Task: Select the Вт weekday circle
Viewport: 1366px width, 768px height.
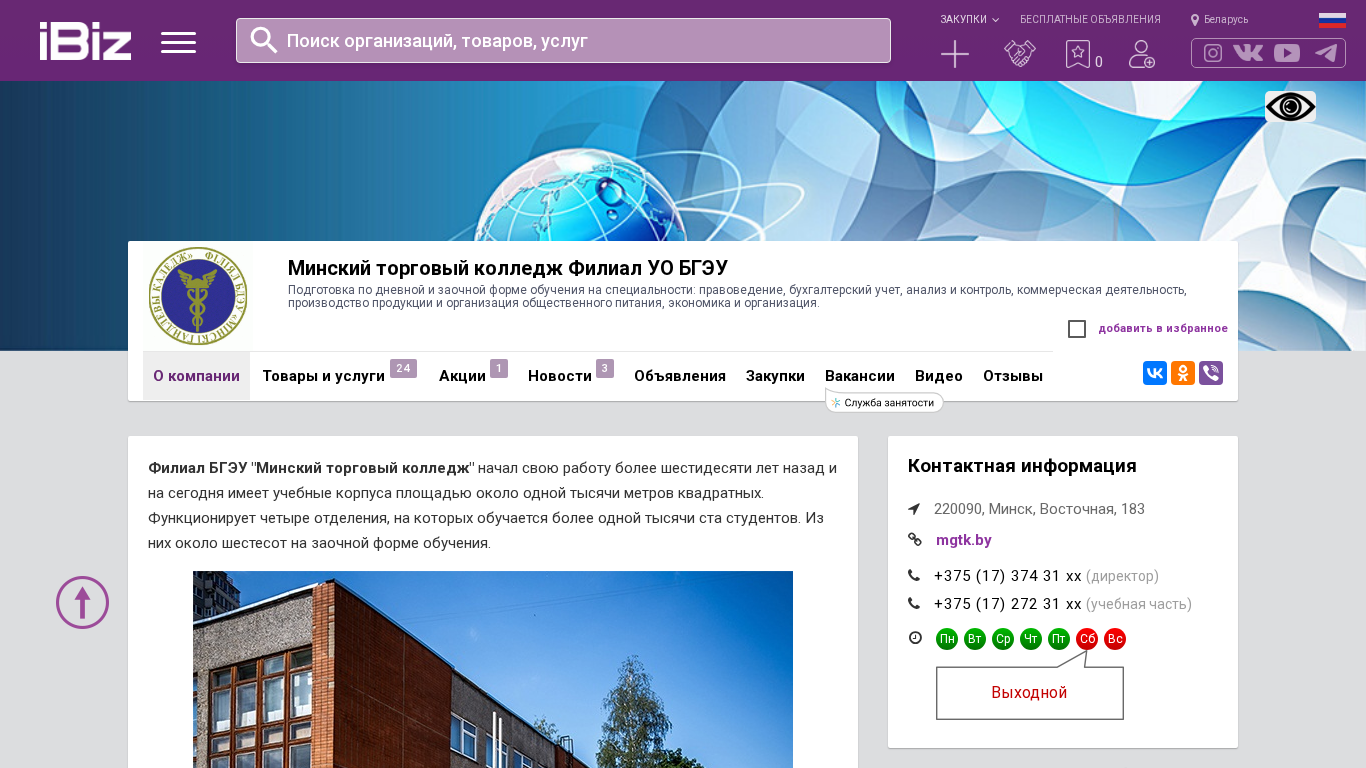Action: point(975,639)
